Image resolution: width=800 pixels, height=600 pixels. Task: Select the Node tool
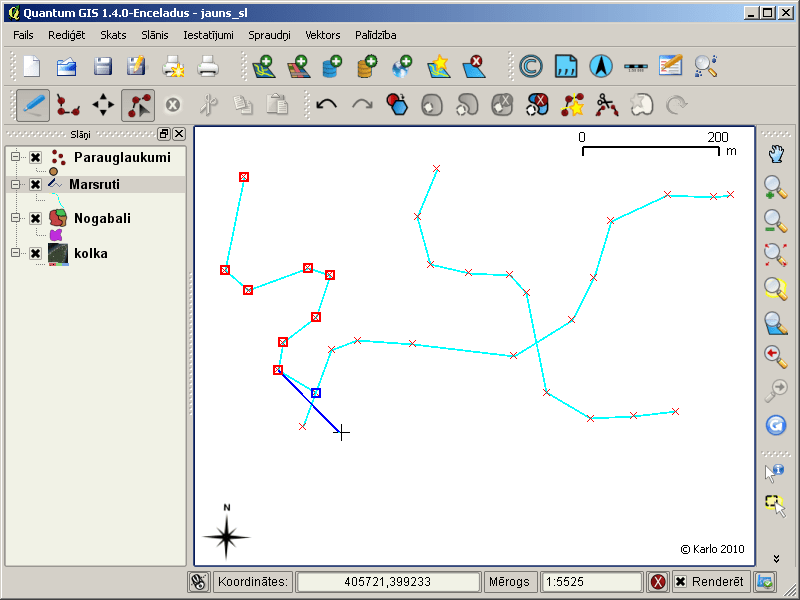[138, 106]
